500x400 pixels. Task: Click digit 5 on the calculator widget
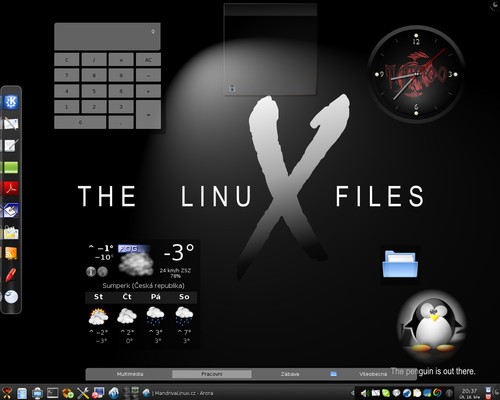(94, 91)
